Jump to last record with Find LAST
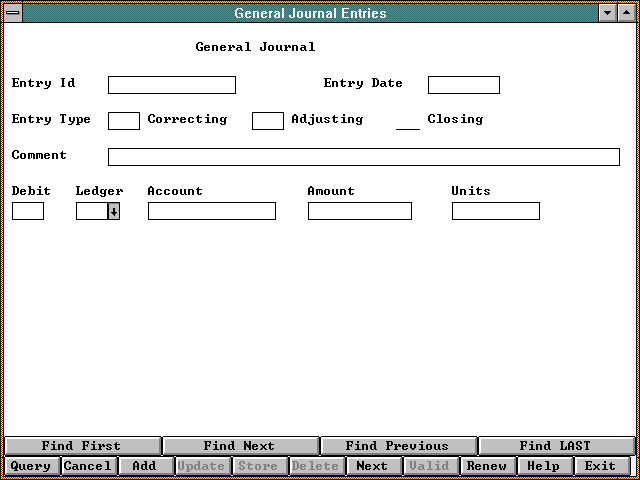 tap(555, 446)
